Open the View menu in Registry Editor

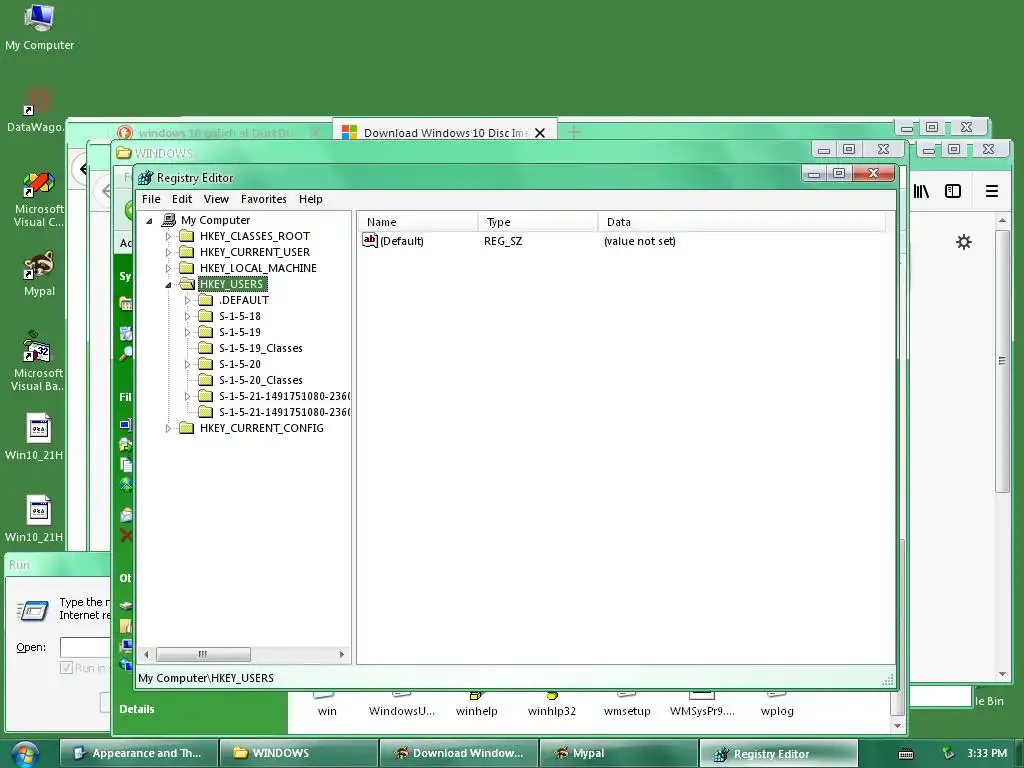pyautogui.click(x=216, y=199)
